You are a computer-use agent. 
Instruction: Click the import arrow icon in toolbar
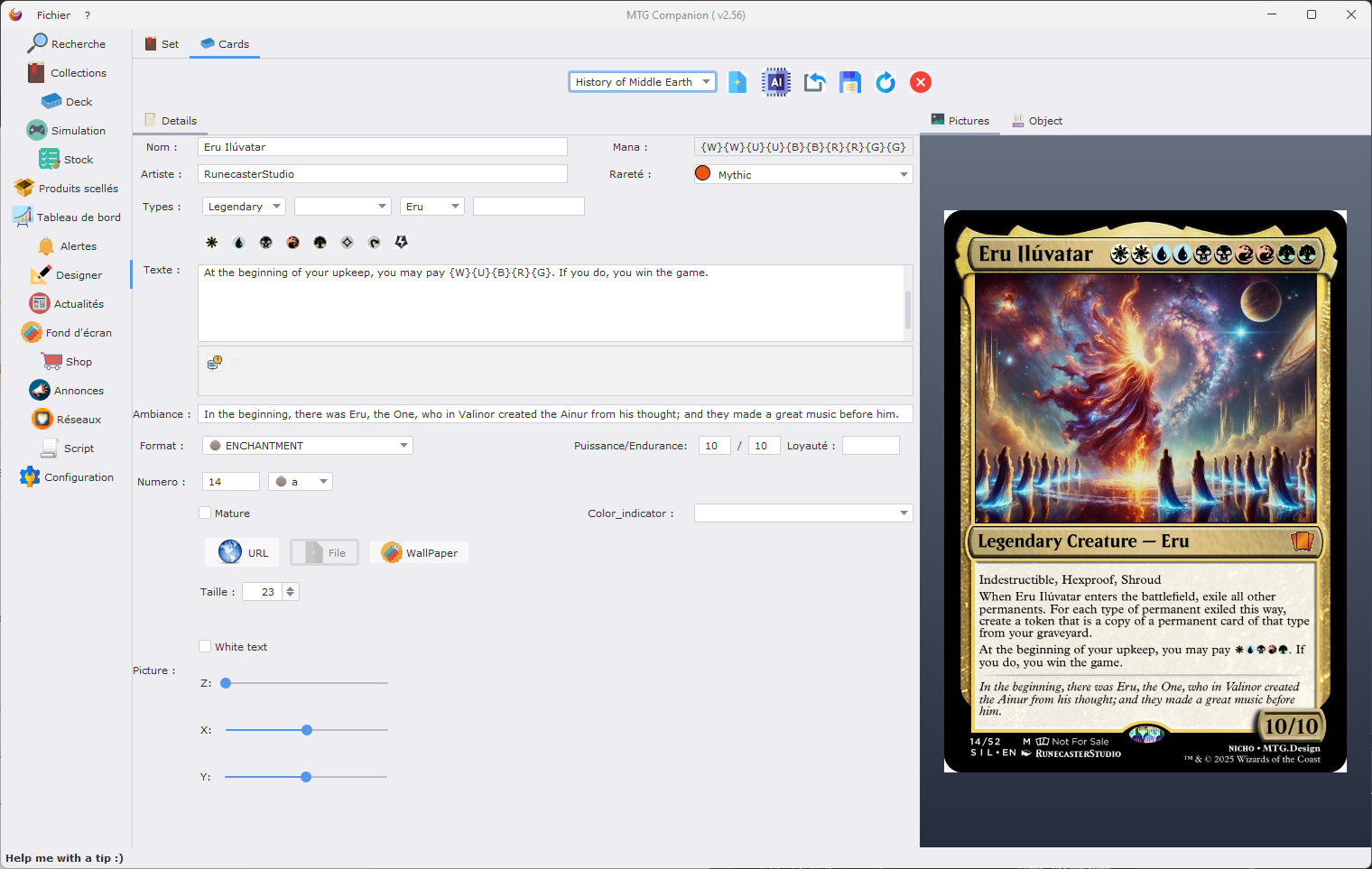(x=814, y=82)
